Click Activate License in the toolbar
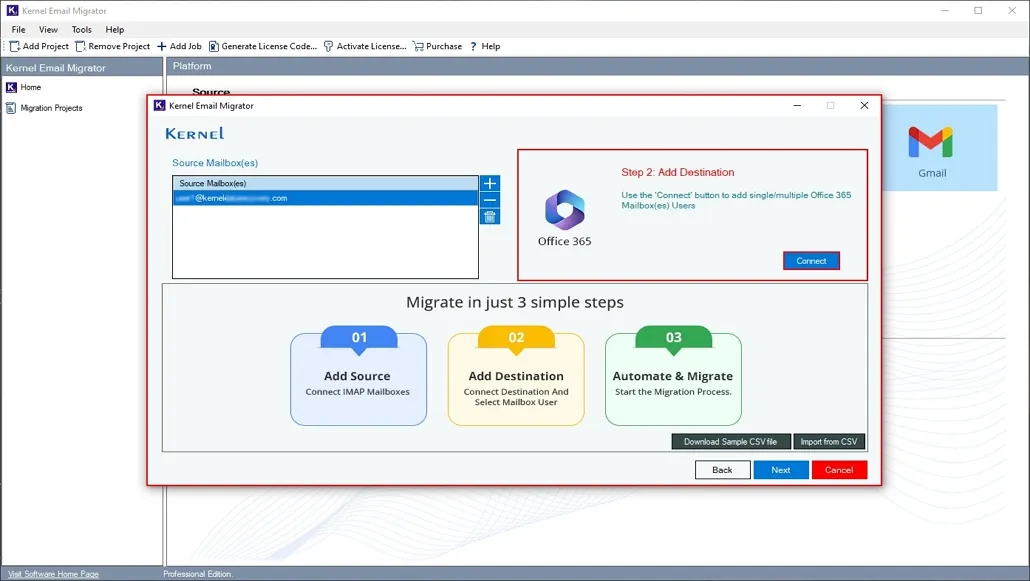 pos(365,46)
